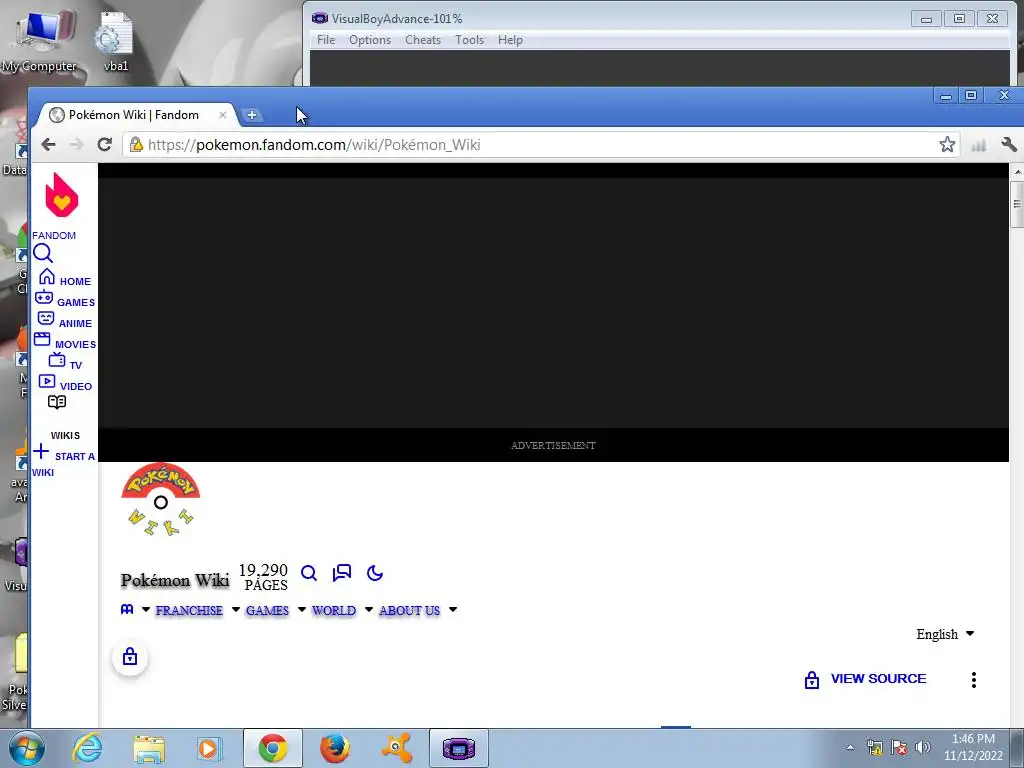The width and height of the screenshot is (1024, 768).
Task: Click the Pokémon Wiki title link
Action: click(x=175, y=580)
